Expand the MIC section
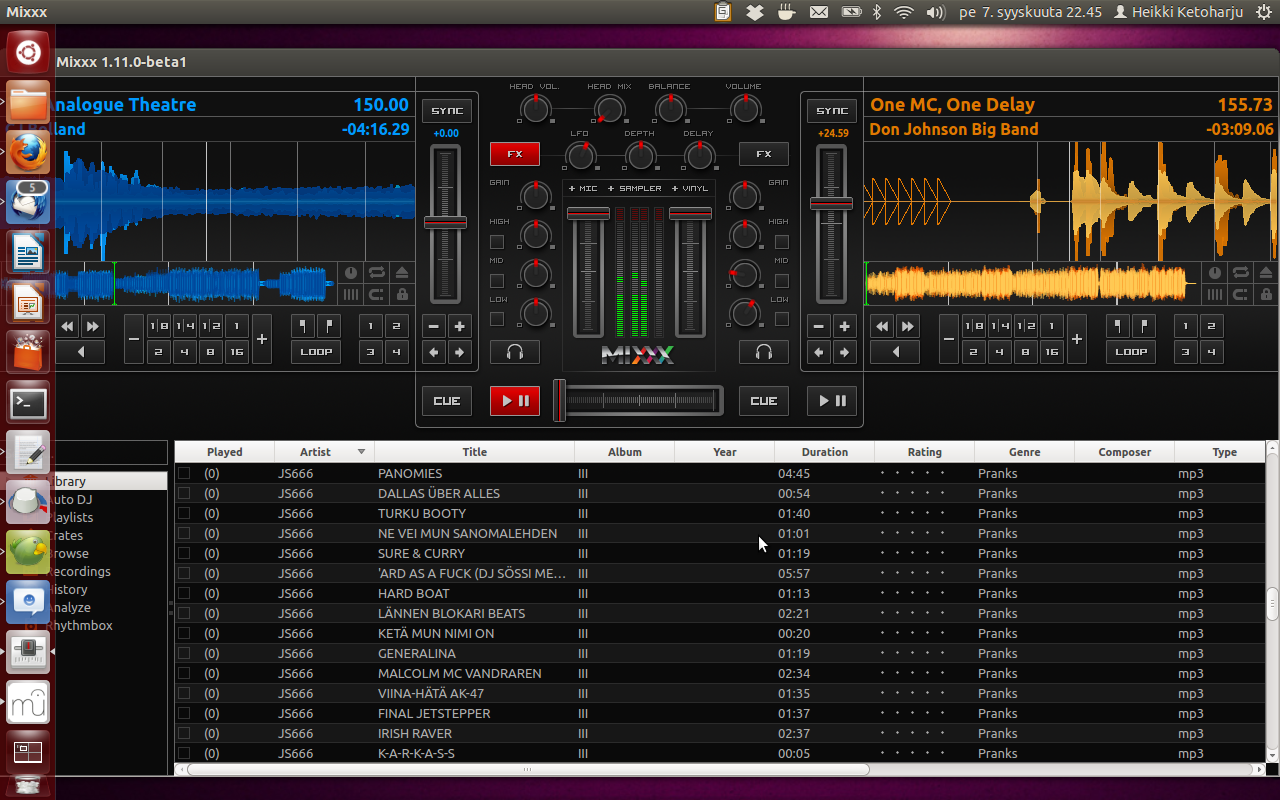 pos(583,189)
